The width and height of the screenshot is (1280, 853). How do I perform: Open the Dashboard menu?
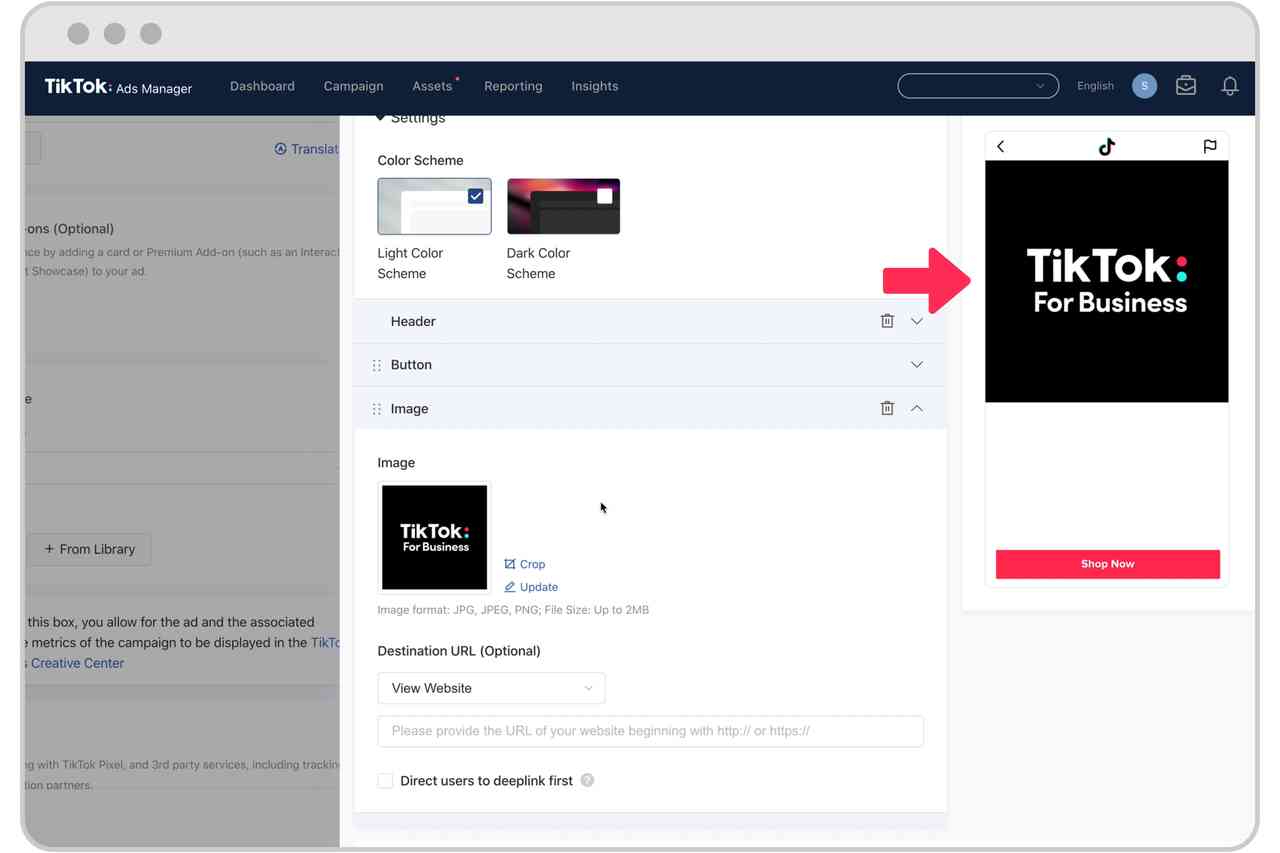point(262,86)
